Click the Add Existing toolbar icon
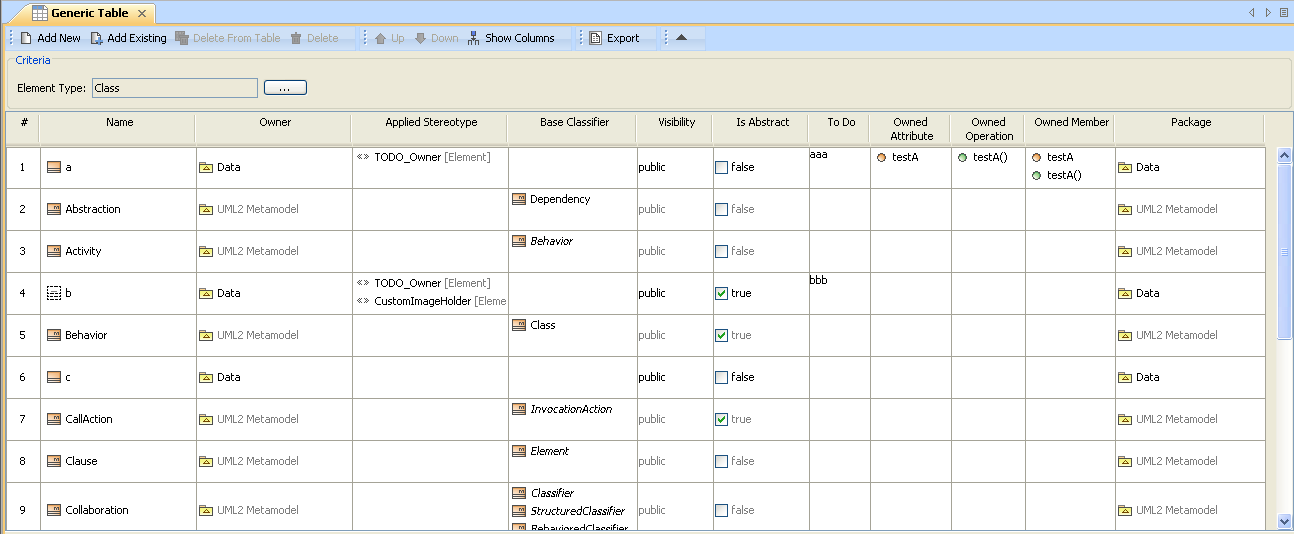1294x534 pixels. pyautogui.click(x=97, y=38)
